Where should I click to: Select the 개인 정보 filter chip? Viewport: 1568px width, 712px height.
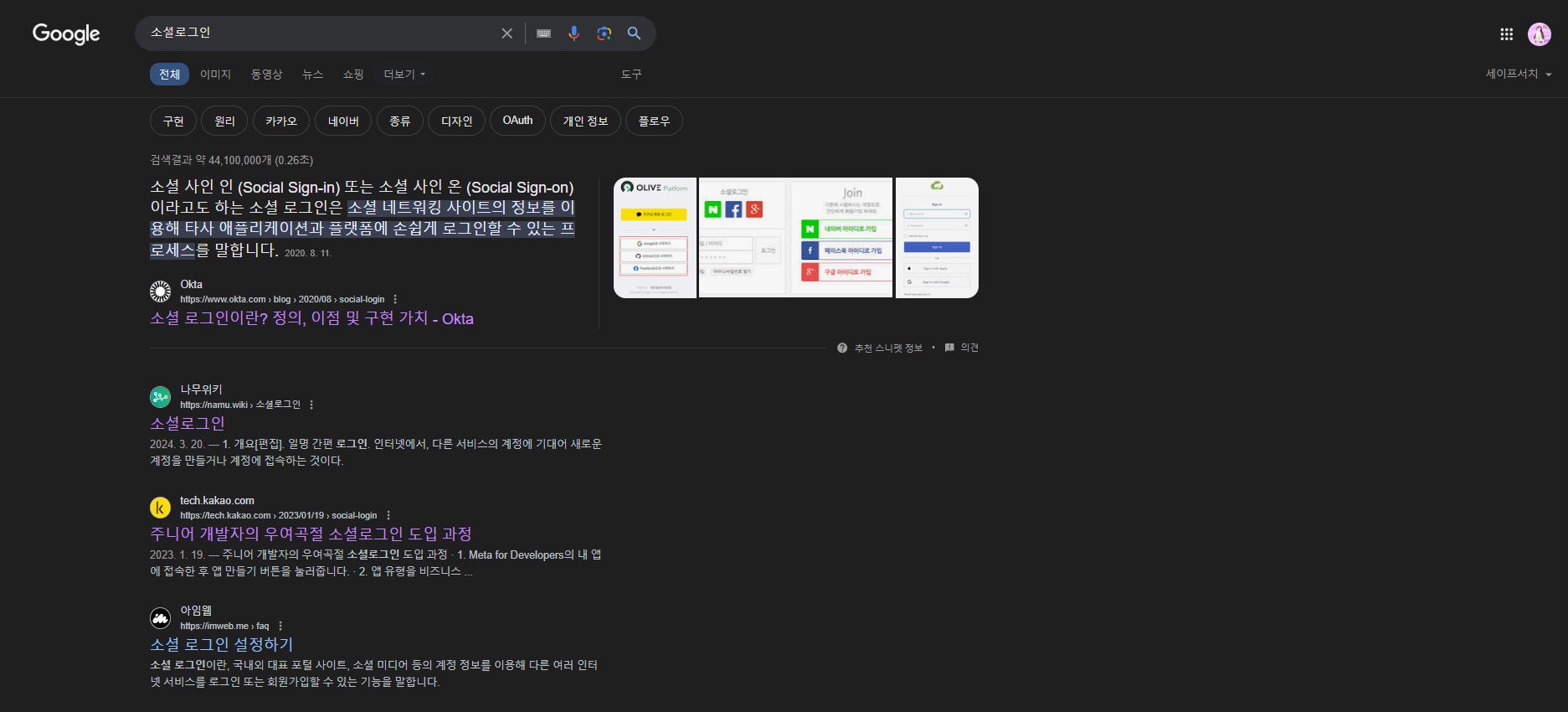(x=585, y=121)
